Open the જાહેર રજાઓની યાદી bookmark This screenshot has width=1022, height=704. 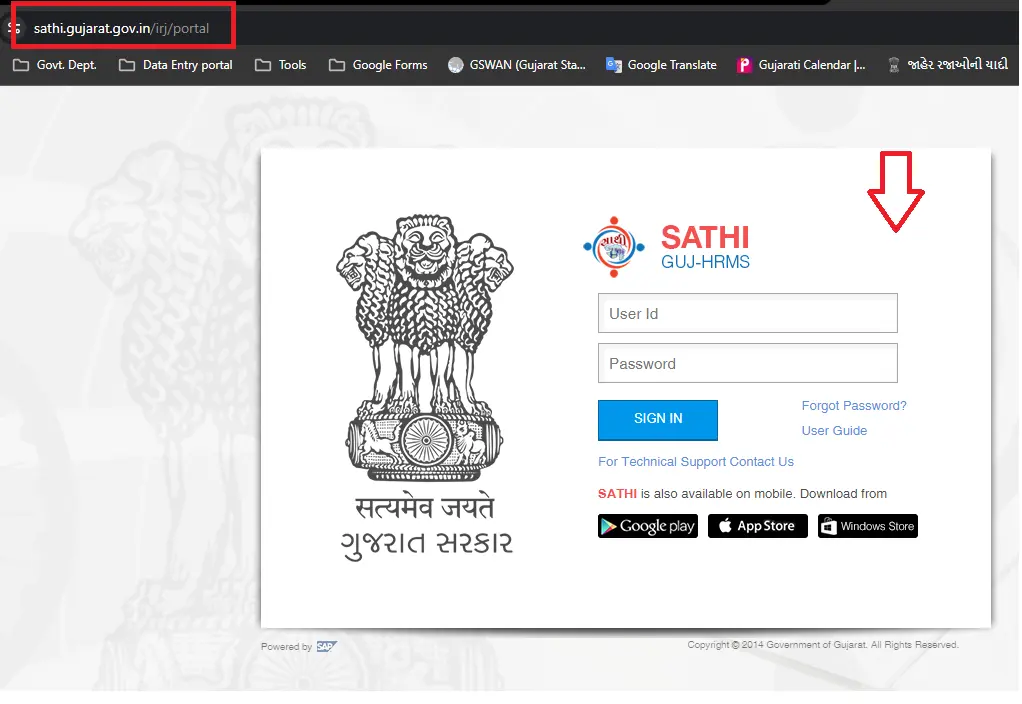tap(948, 65)
